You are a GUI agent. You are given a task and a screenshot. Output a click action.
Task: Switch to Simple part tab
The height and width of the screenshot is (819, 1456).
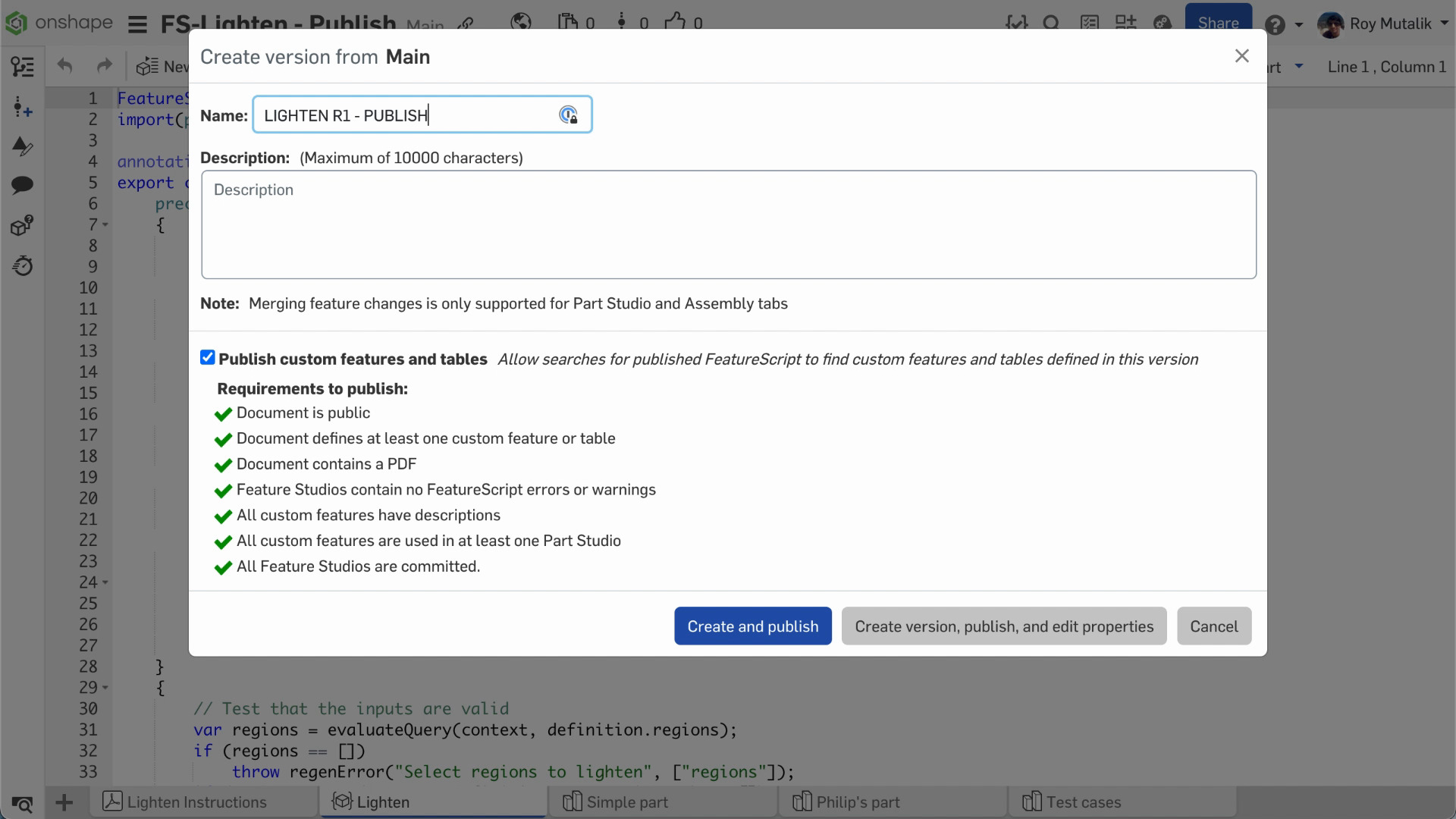[626, 802]
